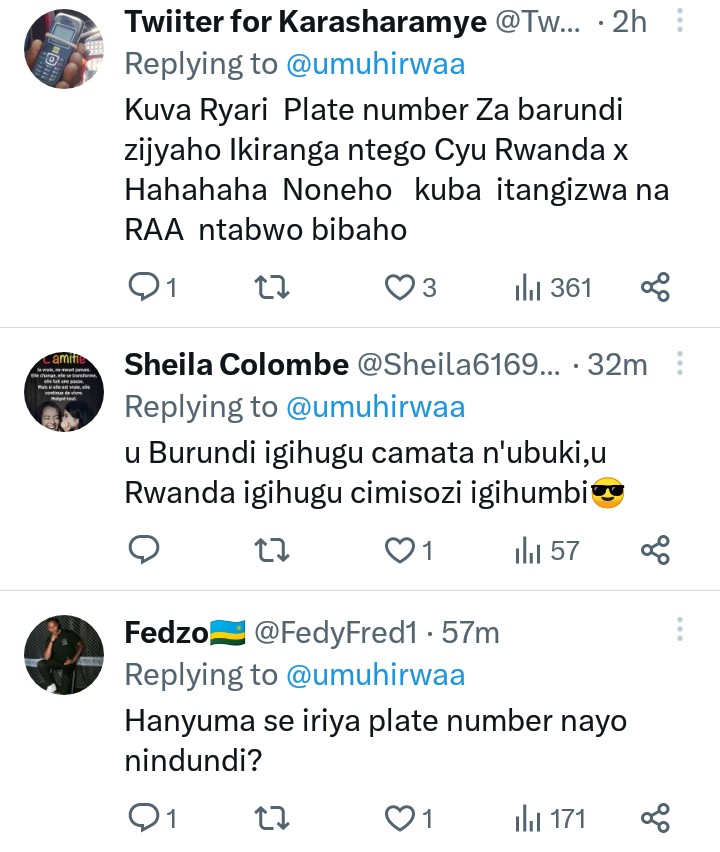Reply to Fedzo's plate number tweet
The width and height of the screenshot is (720, 852).
click(145, 819)
